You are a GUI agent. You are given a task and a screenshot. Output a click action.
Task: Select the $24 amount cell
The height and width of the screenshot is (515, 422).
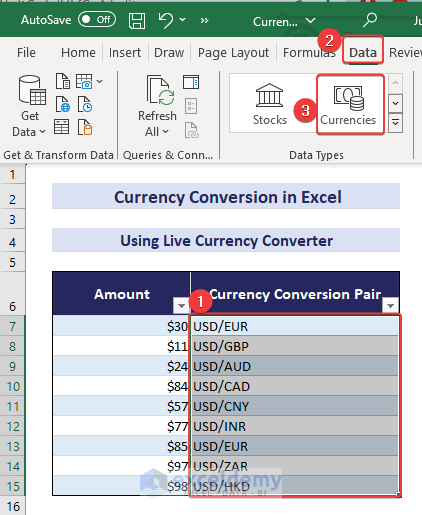[x=121, y=366]
